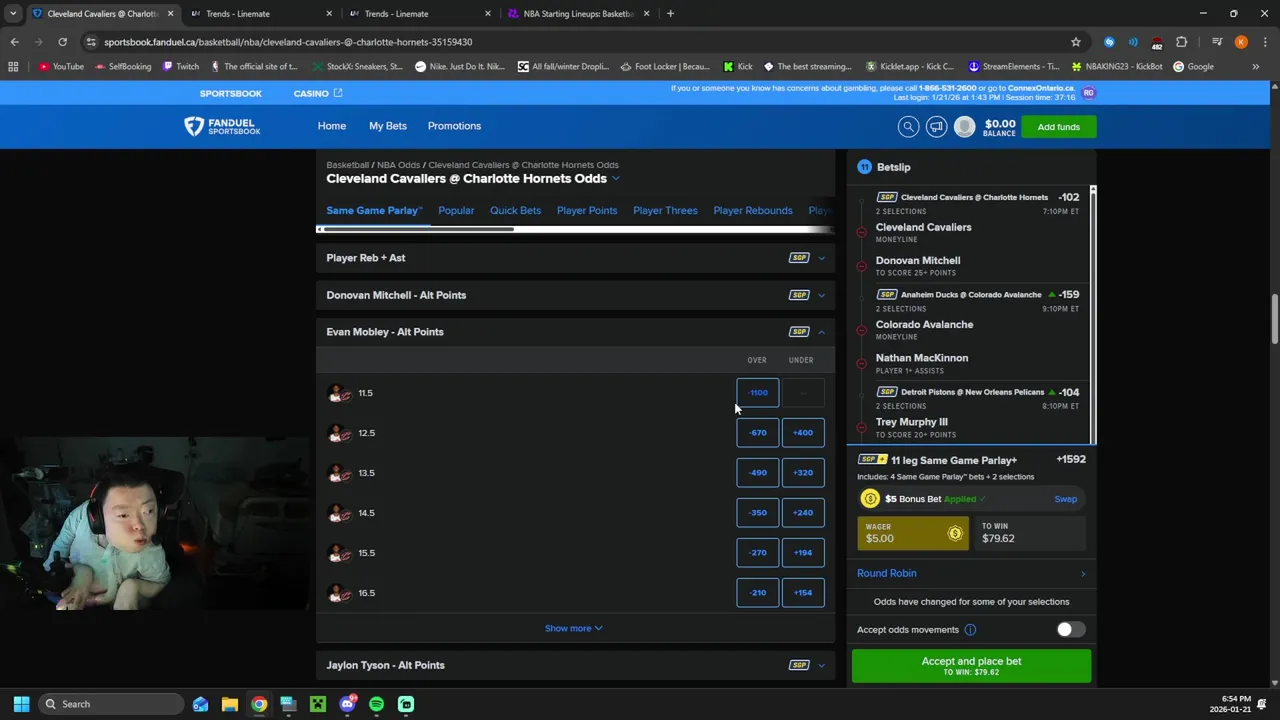Open the Chrome extensions puzzle icon
The width and height of the screenshot is (1280, 720).
(x=1182, y=42)
